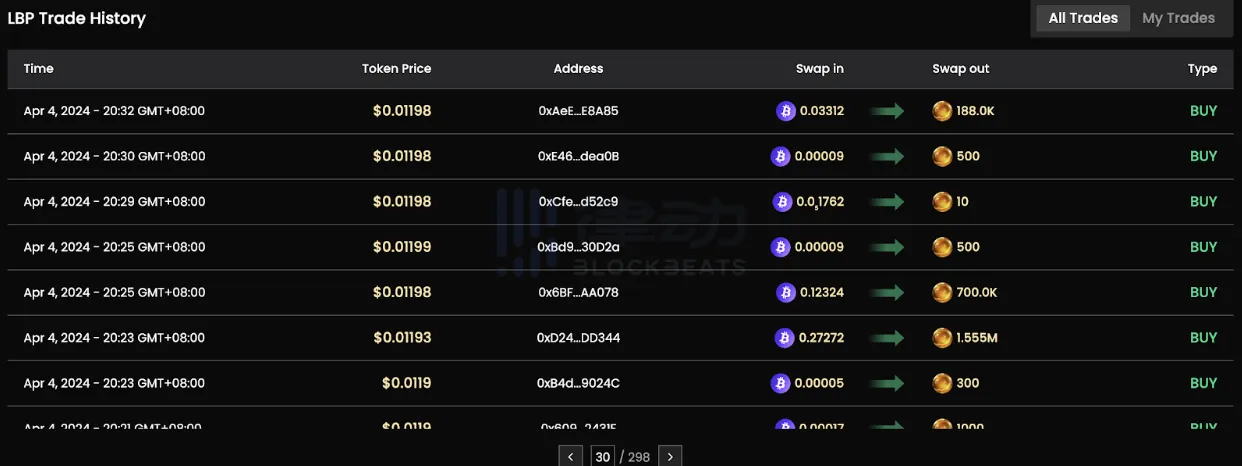Click the gold token icon beside 300

coord(942,383)
